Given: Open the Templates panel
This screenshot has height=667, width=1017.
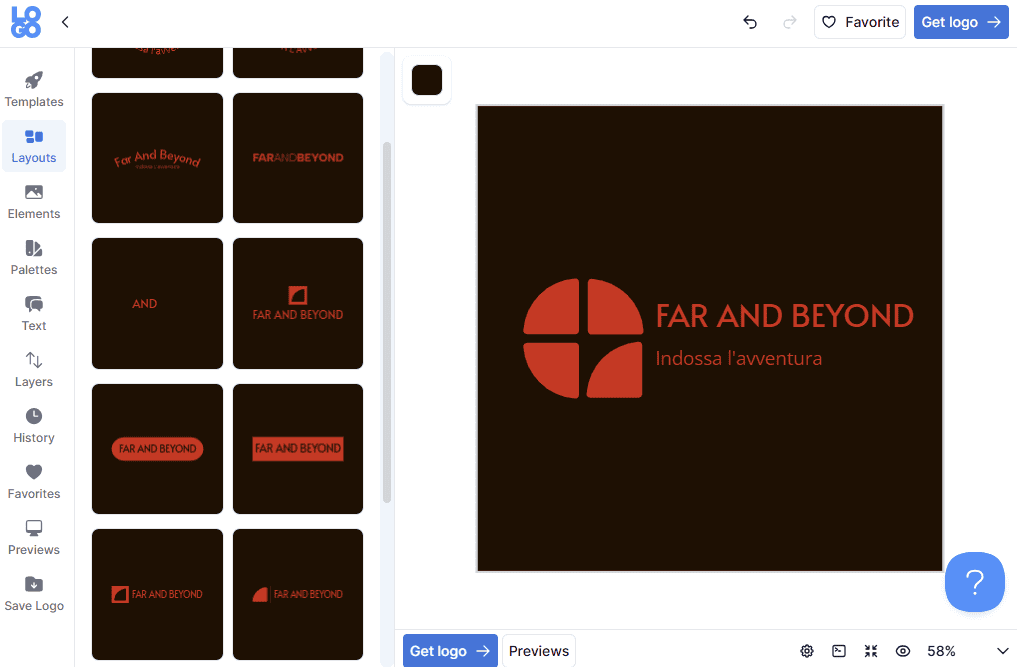Looking at the screenshot, I should pos(34,90).
